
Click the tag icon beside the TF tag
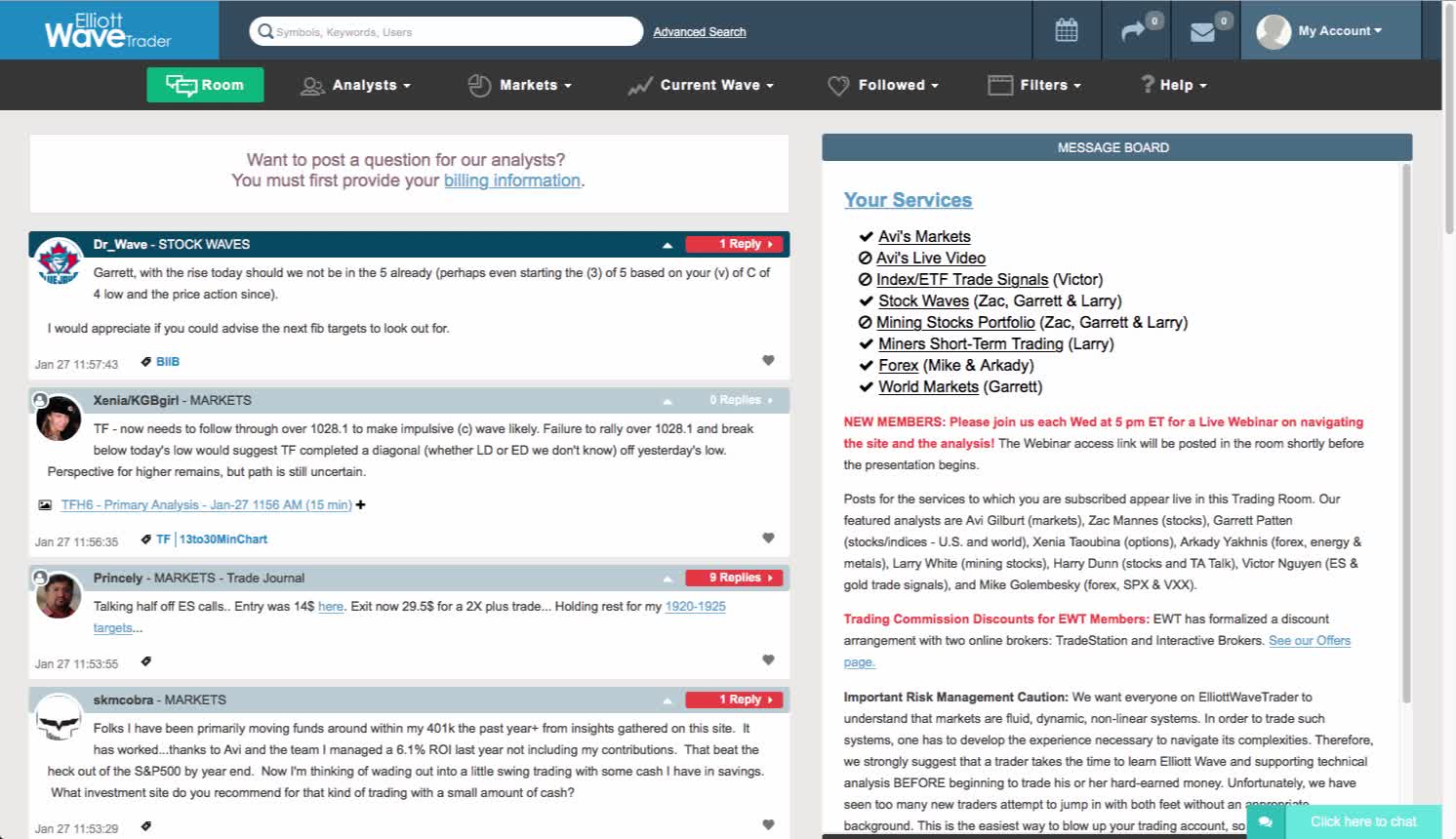tap(146, 539)
